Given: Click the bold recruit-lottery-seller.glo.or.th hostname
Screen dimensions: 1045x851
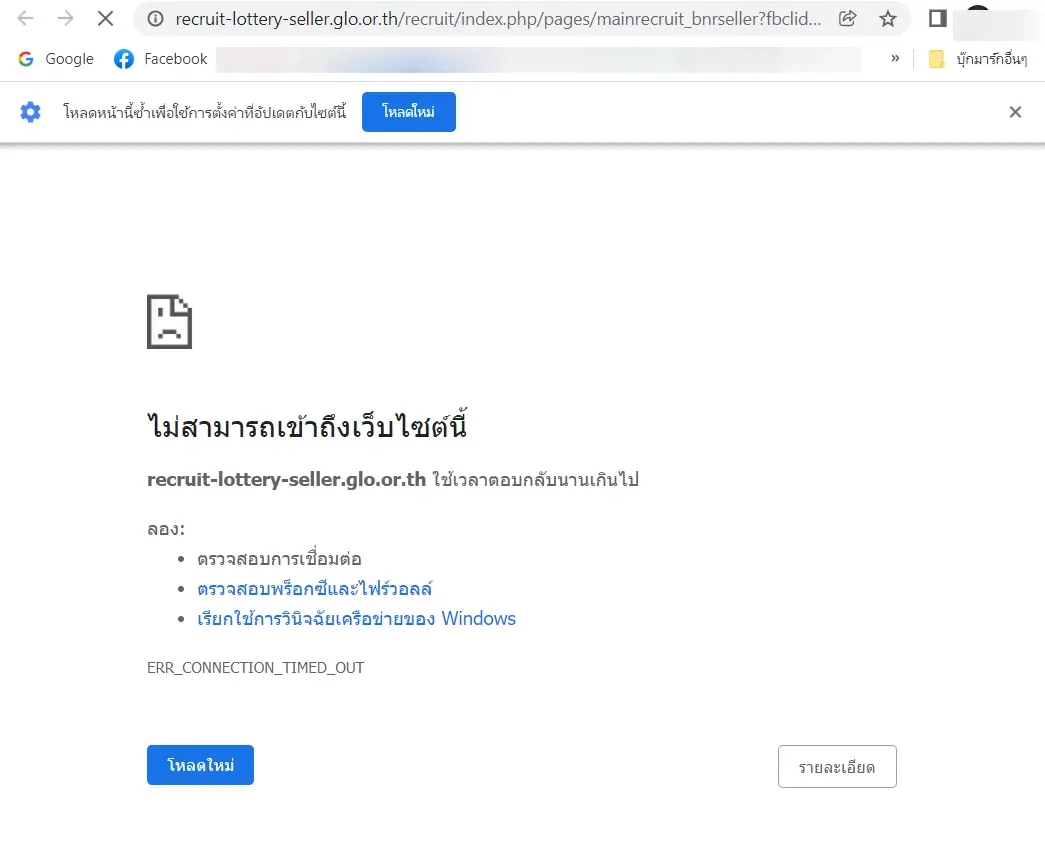Looking at the screenshot, I should point(287,480).
